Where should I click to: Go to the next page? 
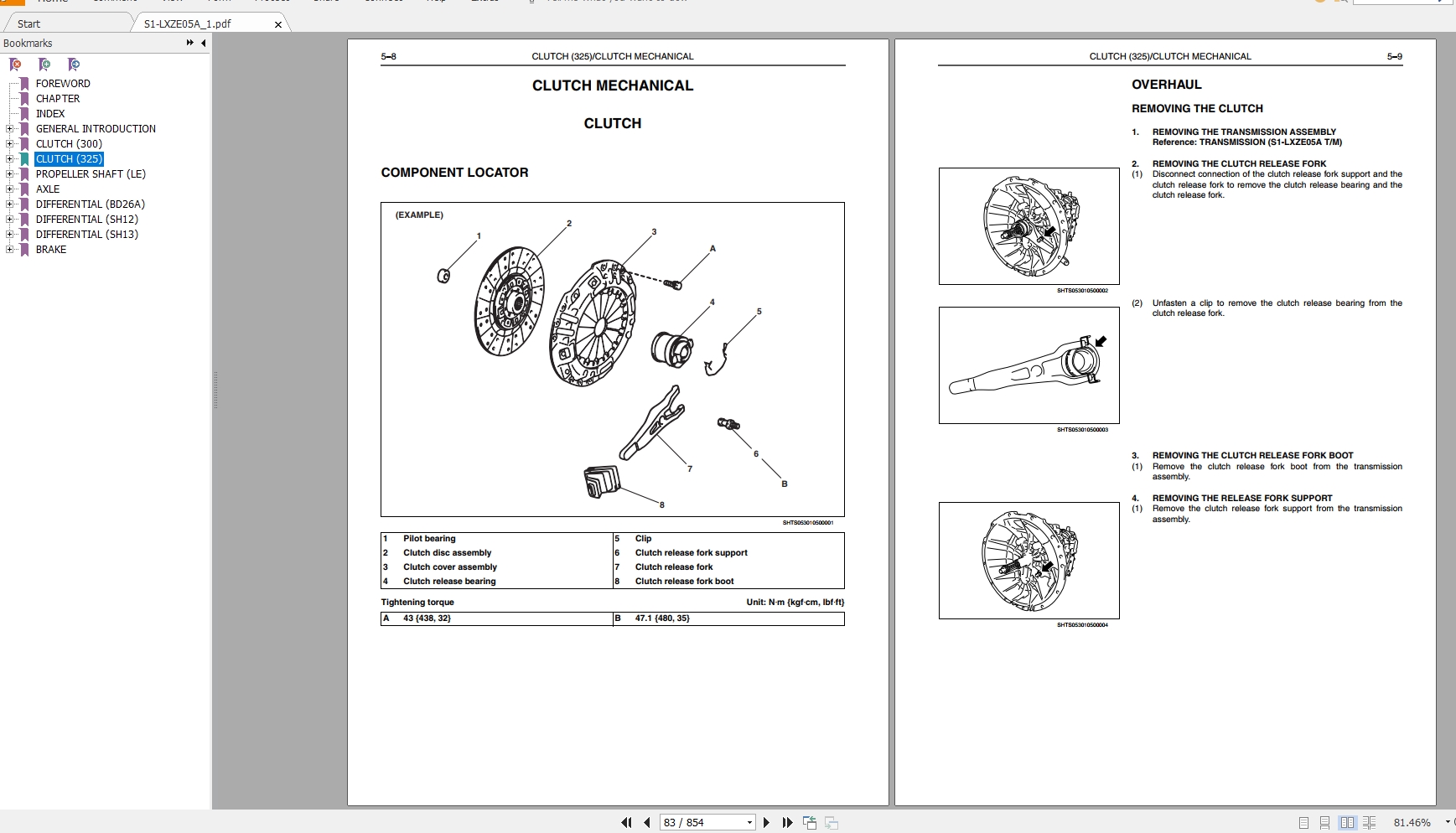tap(766, 823)
